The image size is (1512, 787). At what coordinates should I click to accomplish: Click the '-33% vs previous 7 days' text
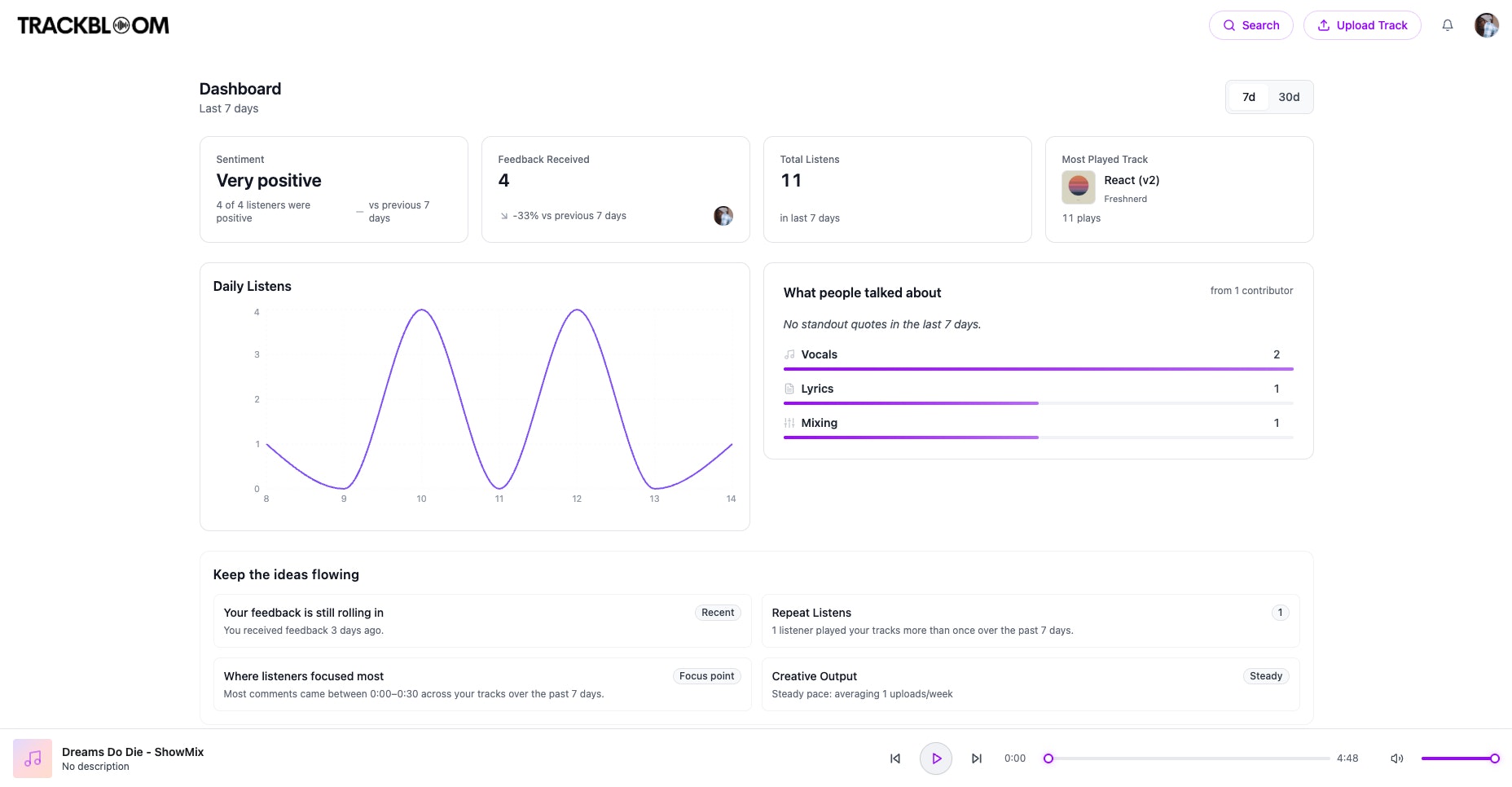[x=569, y=216]
